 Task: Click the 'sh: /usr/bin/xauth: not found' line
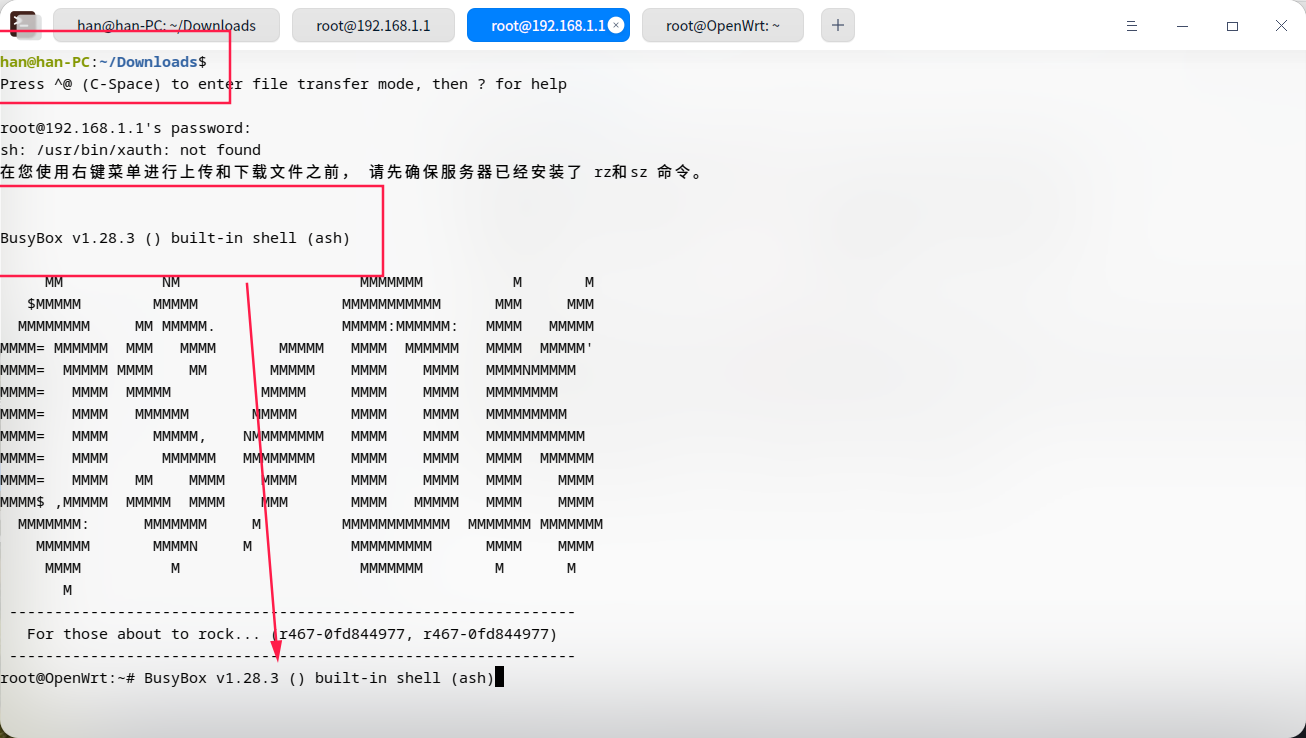click(130, 150)
